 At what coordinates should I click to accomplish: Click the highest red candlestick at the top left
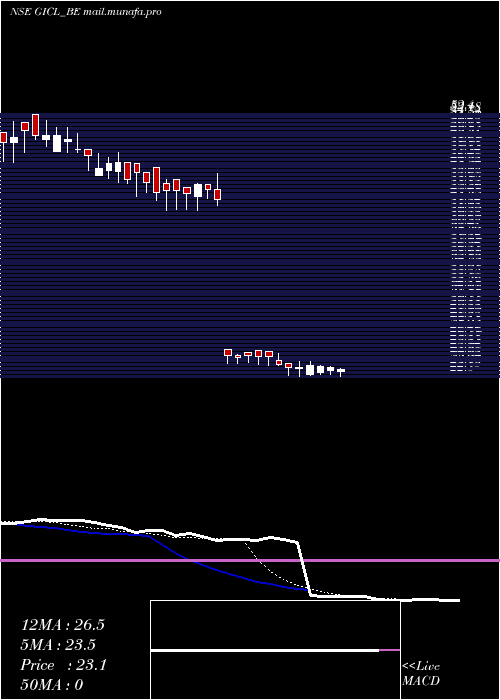(36, 126)
